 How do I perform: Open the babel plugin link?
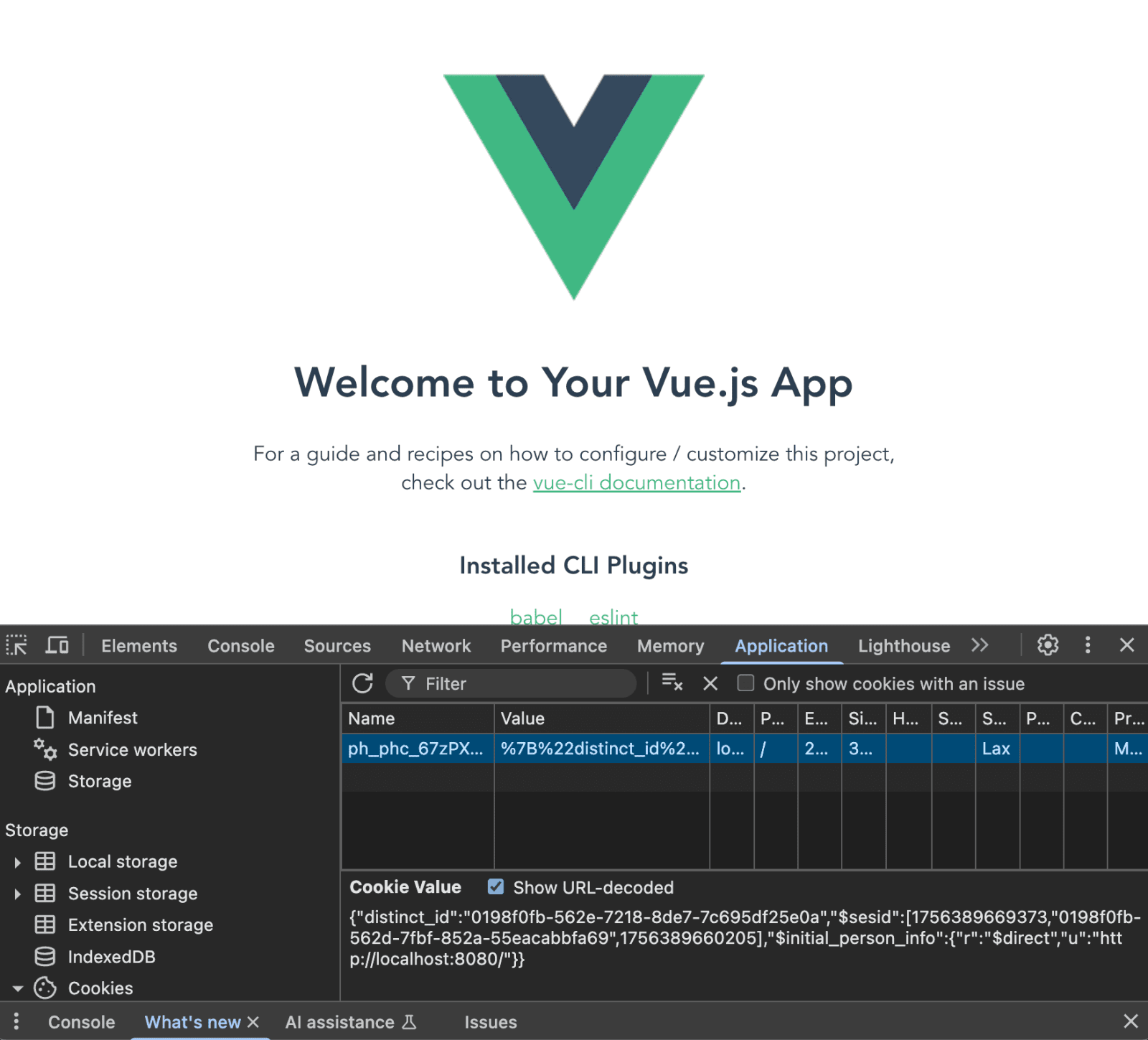[x=536, y=617]
